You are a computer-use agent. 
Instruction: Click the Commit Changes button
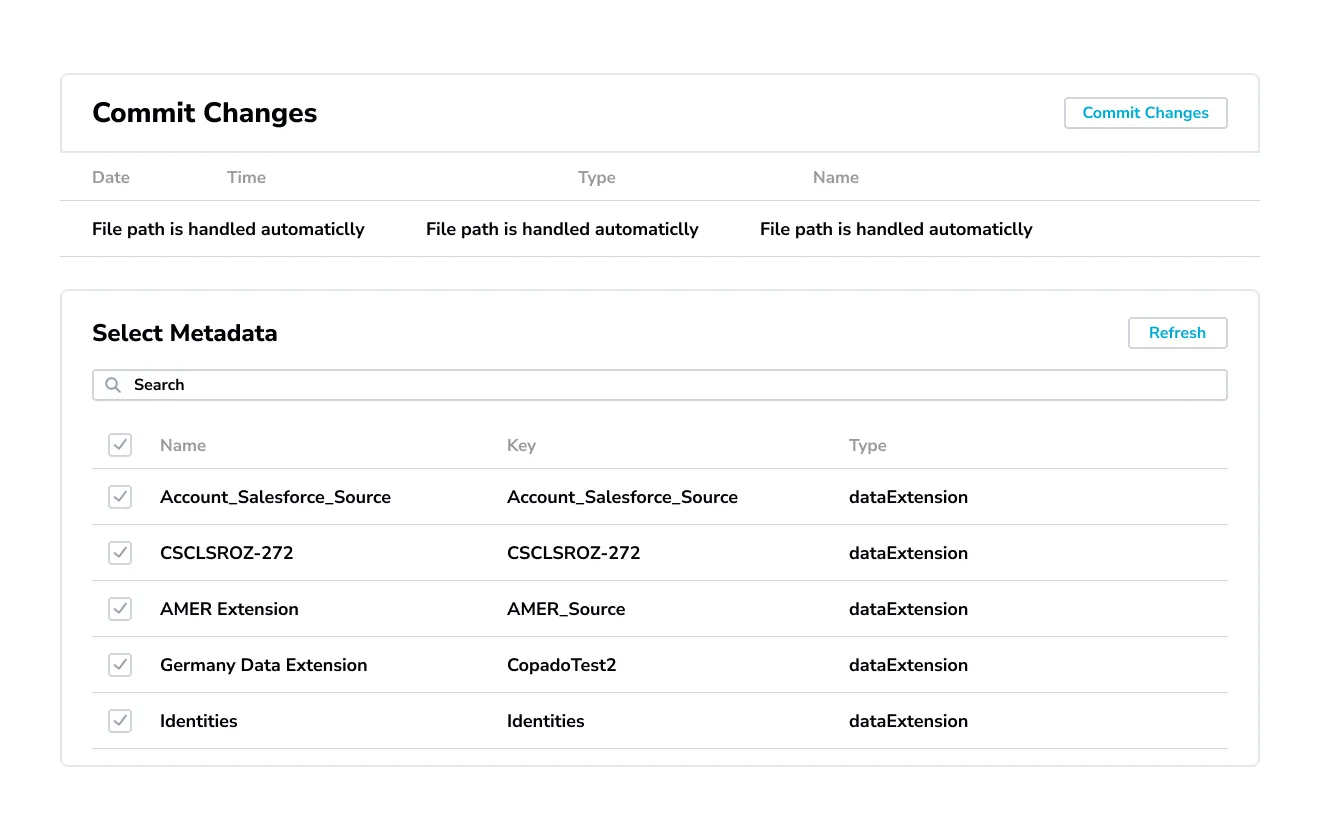tap(1145, 113)
